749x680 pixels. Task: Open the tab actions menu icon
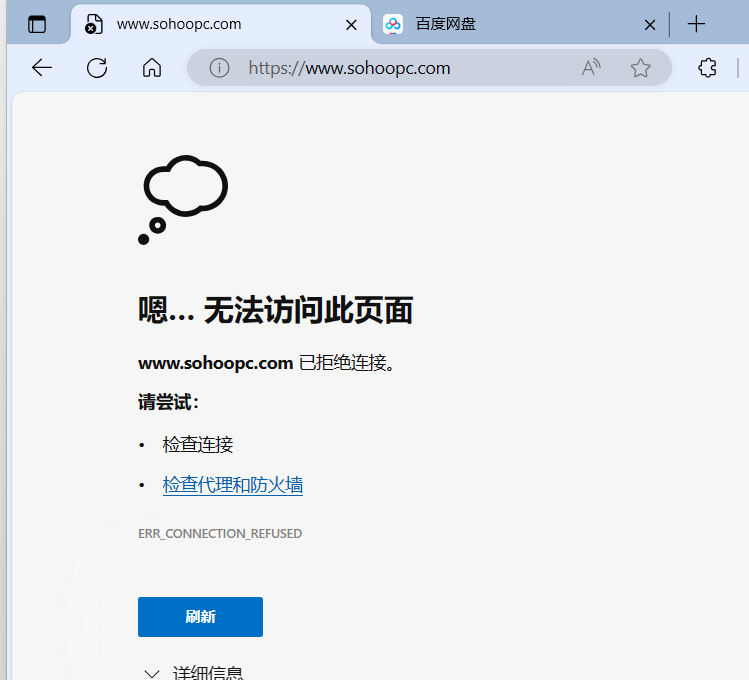click(x=37, y=24)
